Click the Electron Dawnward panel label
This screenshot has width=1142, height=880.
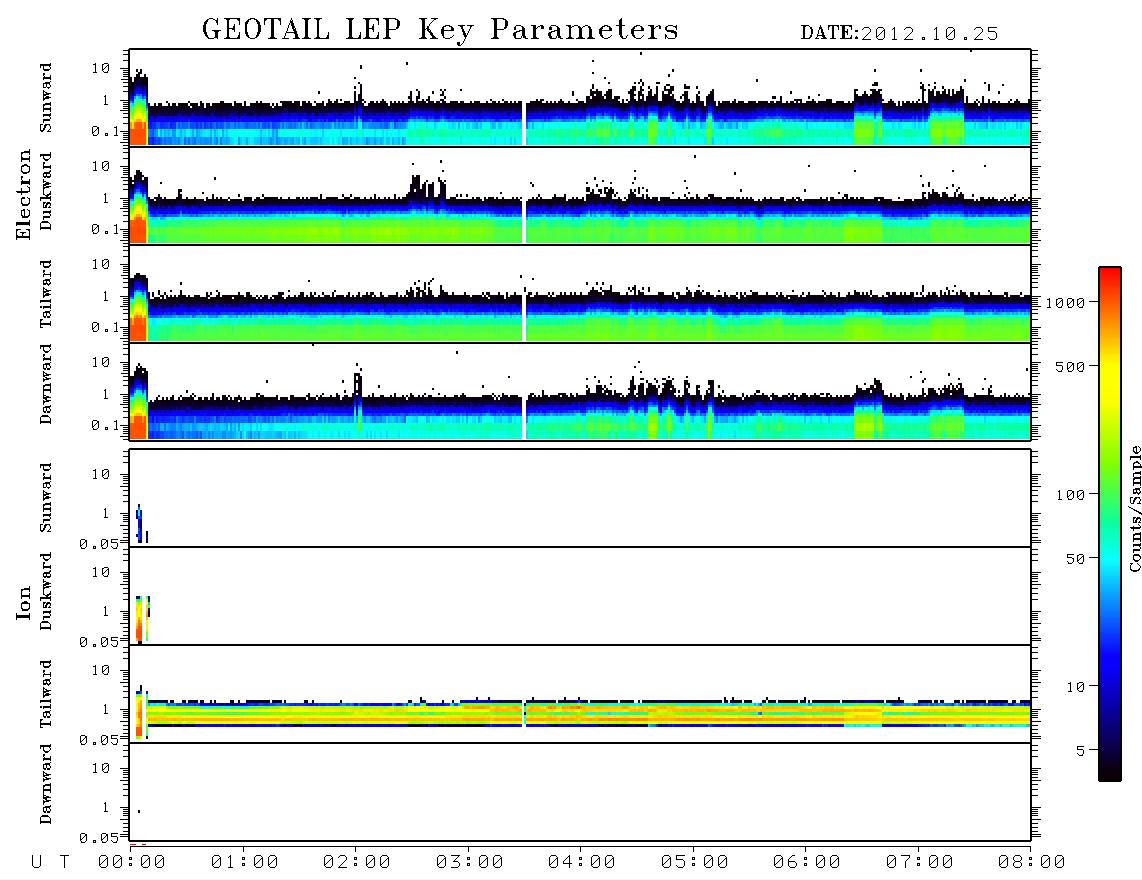[x=46, y=384]
